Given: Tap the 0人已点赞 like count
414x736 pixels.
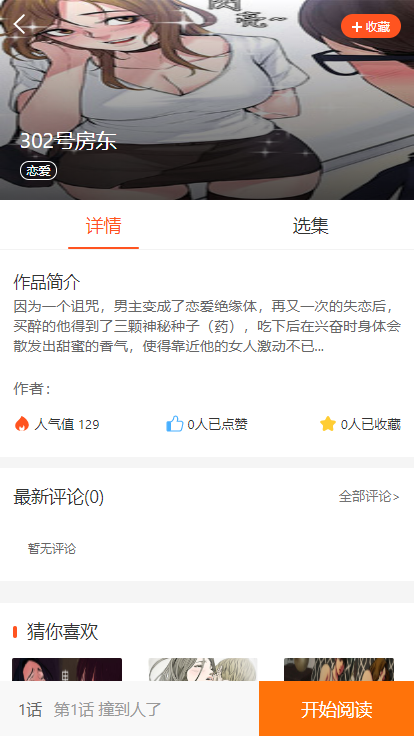Looking at the screenshot, I should 217,424.
